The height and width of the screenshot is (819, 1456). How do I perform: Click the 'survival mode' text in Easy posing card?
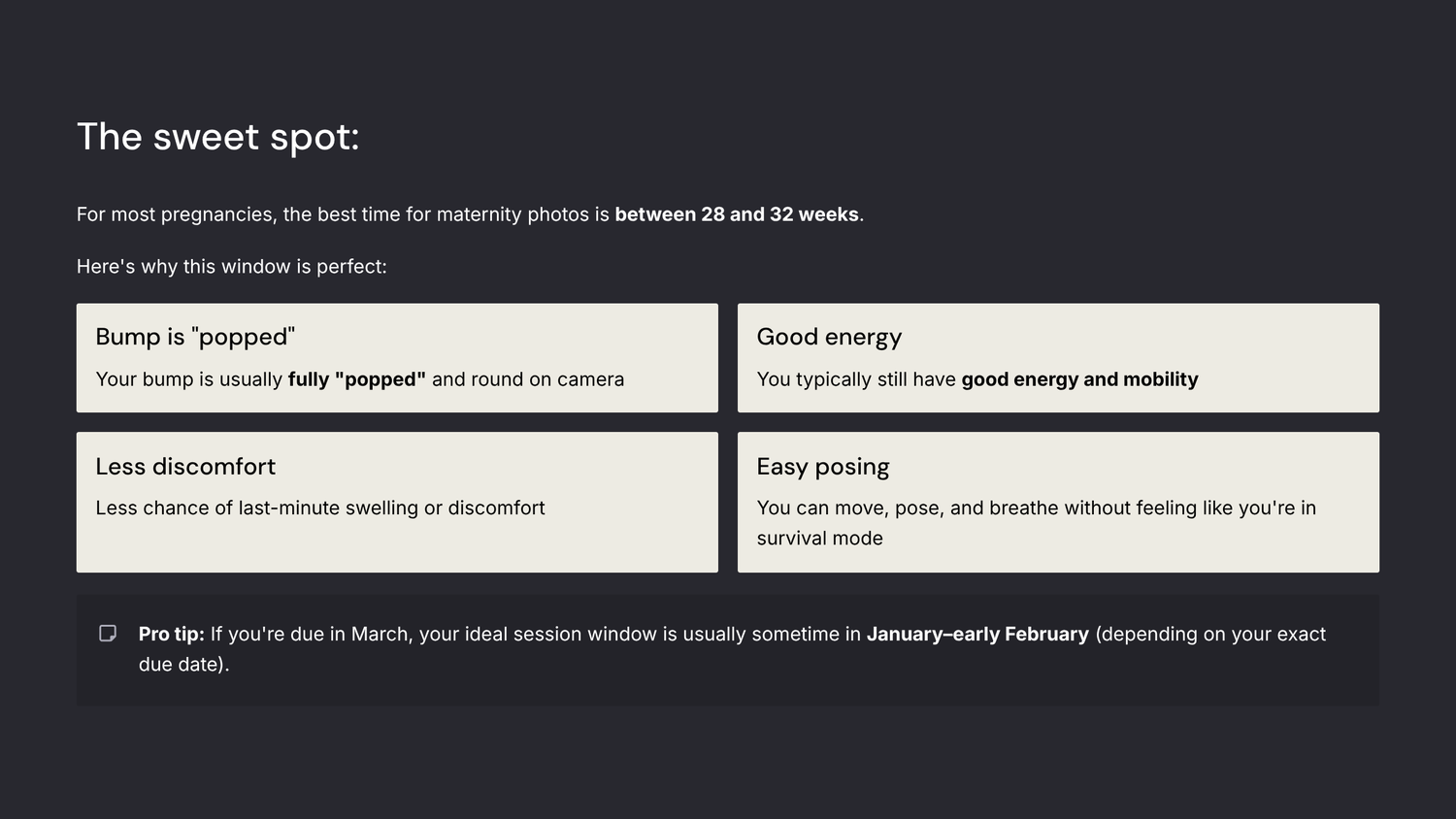click(820, 538)
